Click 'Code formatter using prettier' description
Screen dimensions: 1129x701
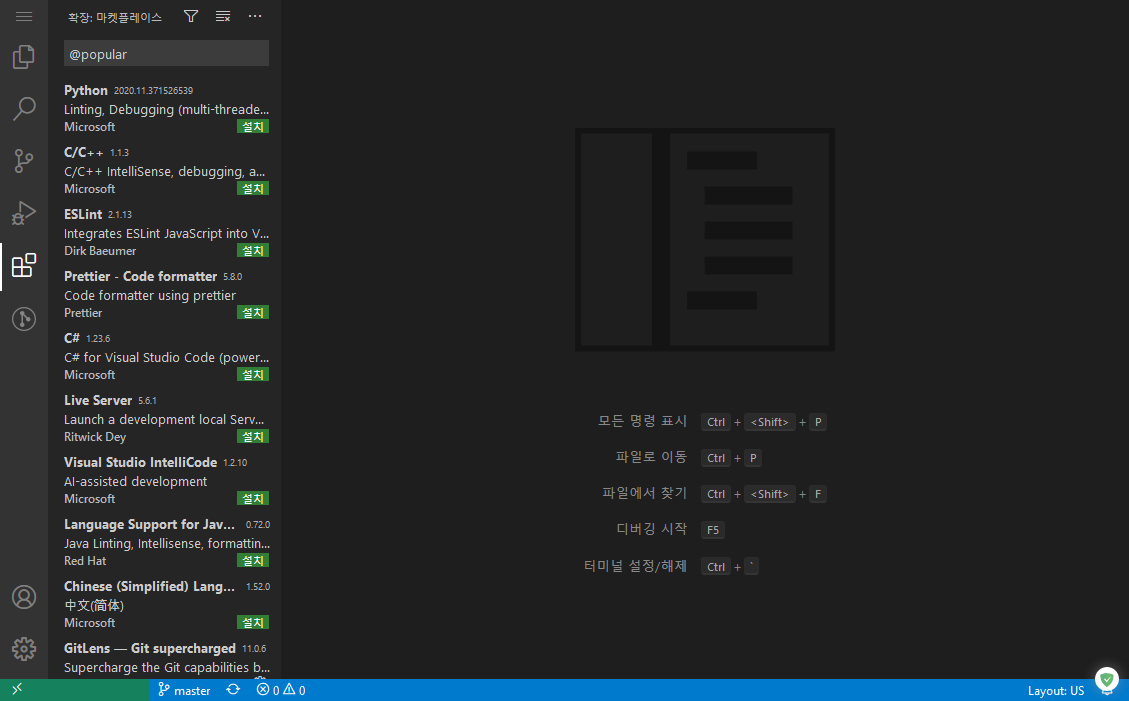[x=150, y=295]
